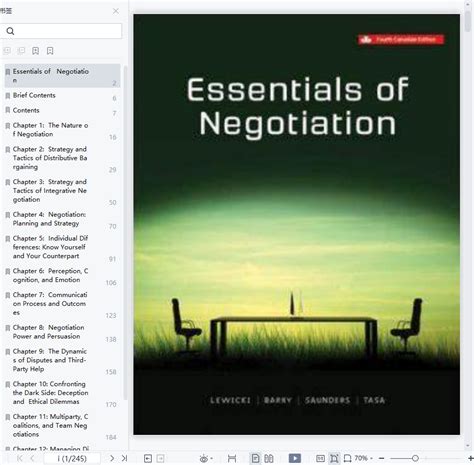
Task: Open the 70% zoom level dropdown
Action: tap(363, 458)
